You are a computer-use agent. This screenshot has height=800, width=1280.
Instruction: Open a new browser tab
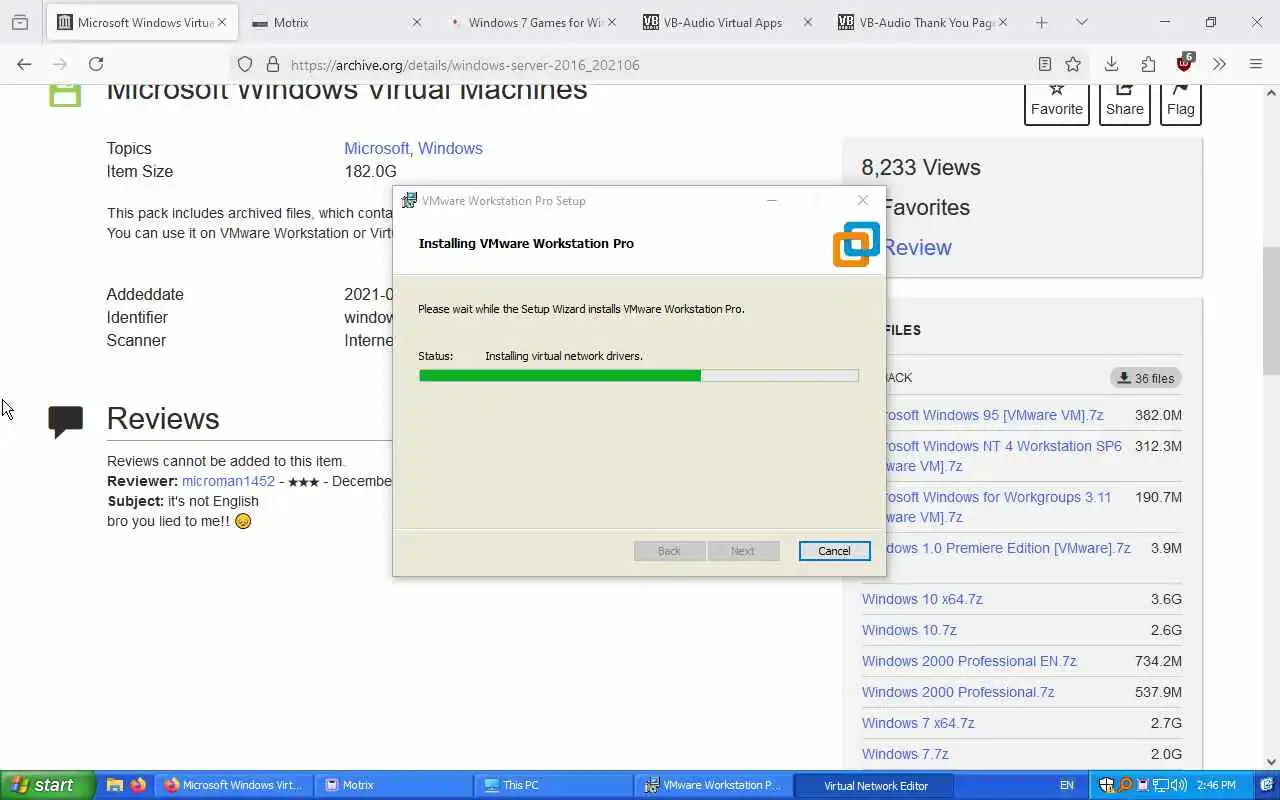[x=1042, y=22]
